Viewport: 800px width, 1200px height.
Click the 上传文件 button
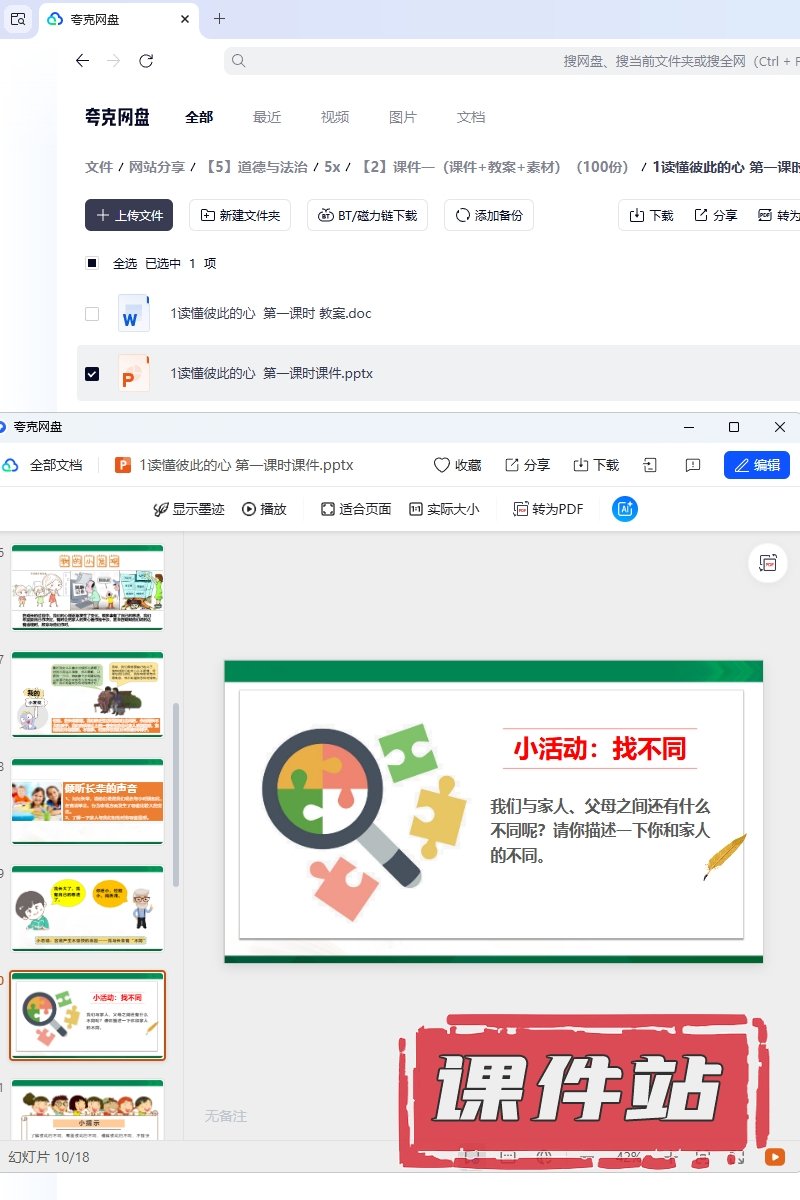[129, 215]
